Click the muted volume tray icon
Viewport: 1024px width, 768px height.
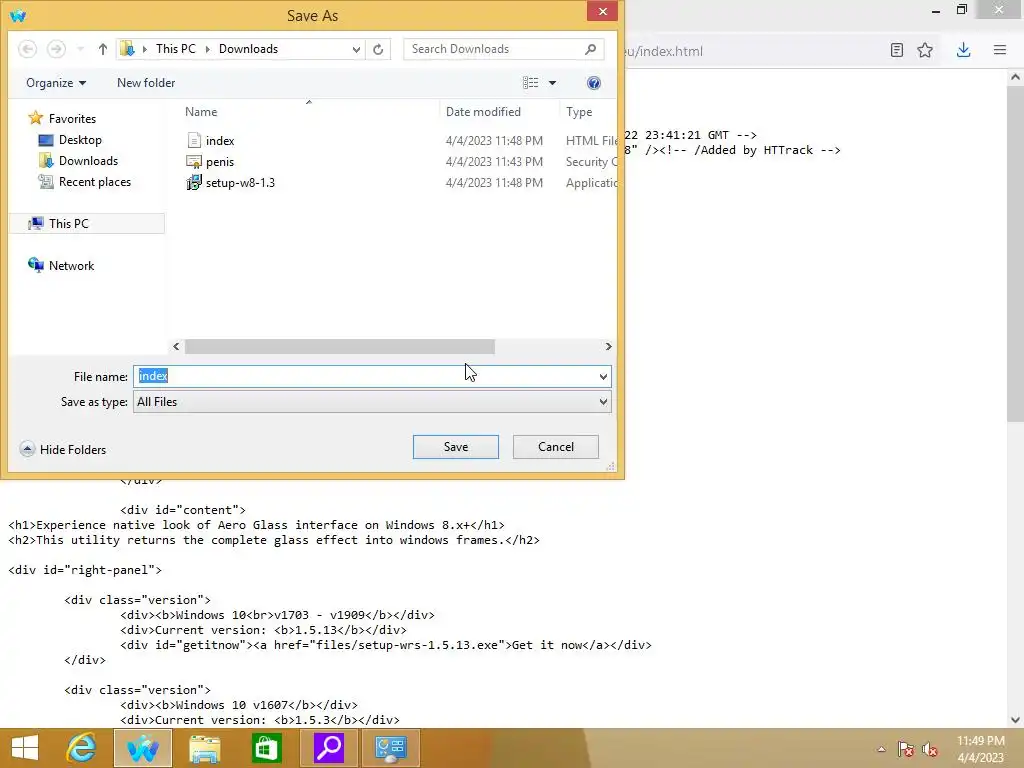point(930,749)
